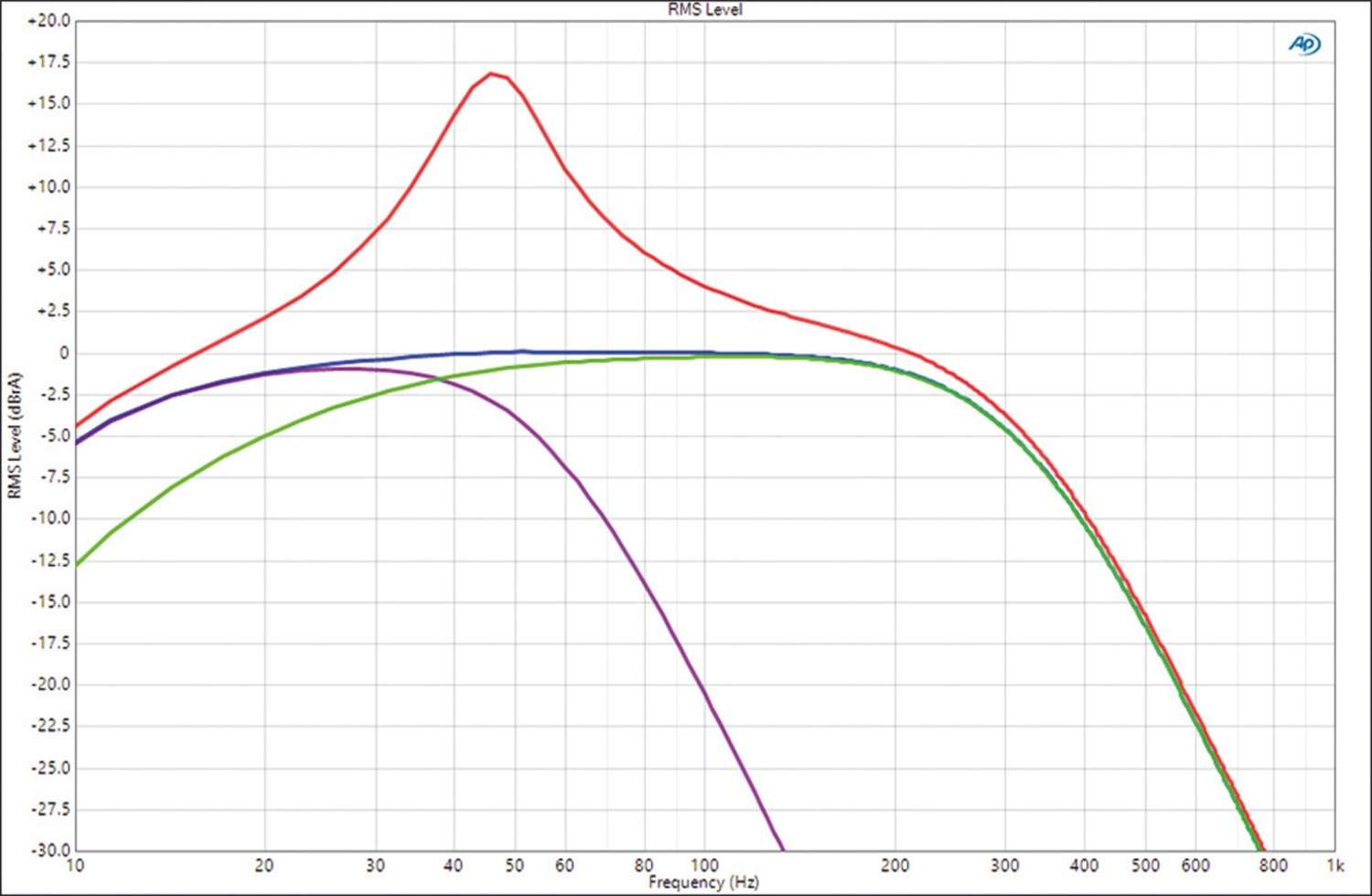The width and height of the screenshot is (1372, 896).
Task: Click the 'Frequency (Hz)' x-axis title
Action: (x=703, y=882)
